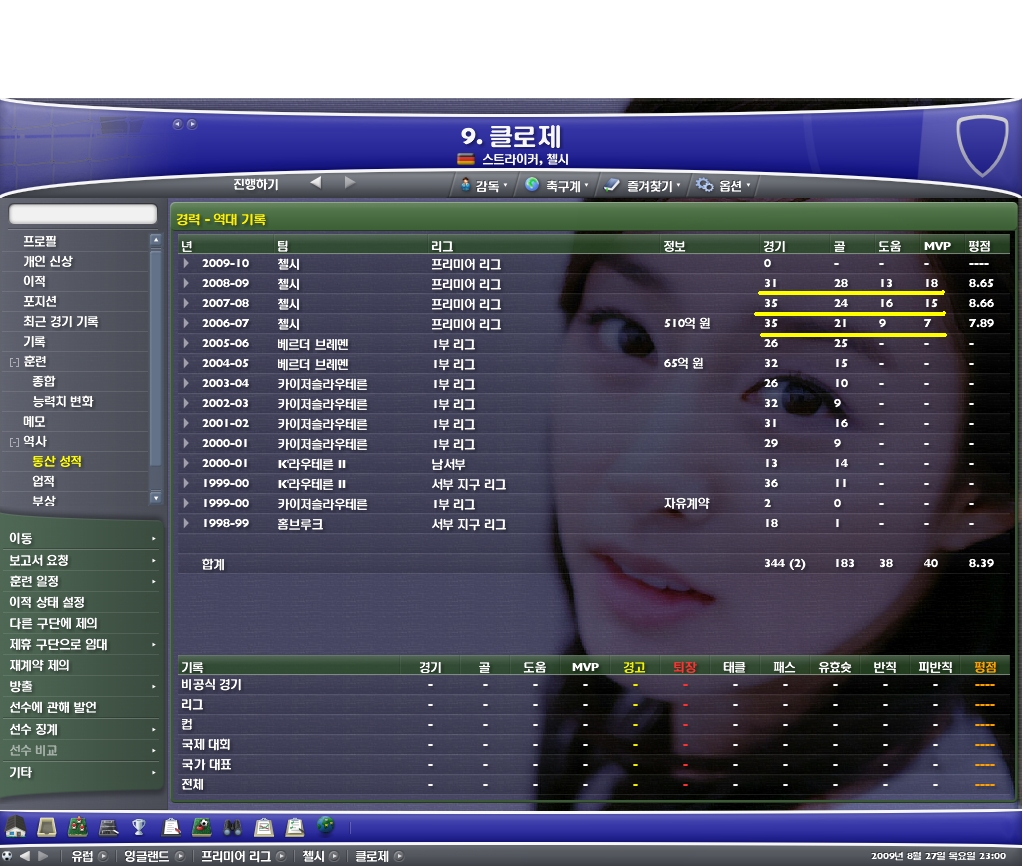Image resolution: width=1024 pixels, height=867 pixels.
Task: Click the back navigation arrow near 진행하기
Action: pyautogui.click(x=317, y=184)
